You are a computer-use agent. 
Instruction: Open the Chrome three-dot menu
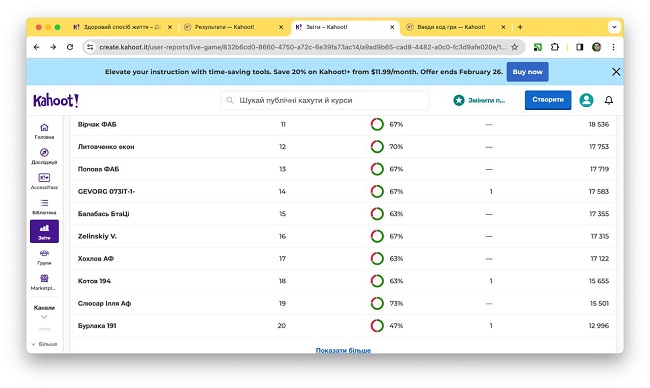[614, 47]
